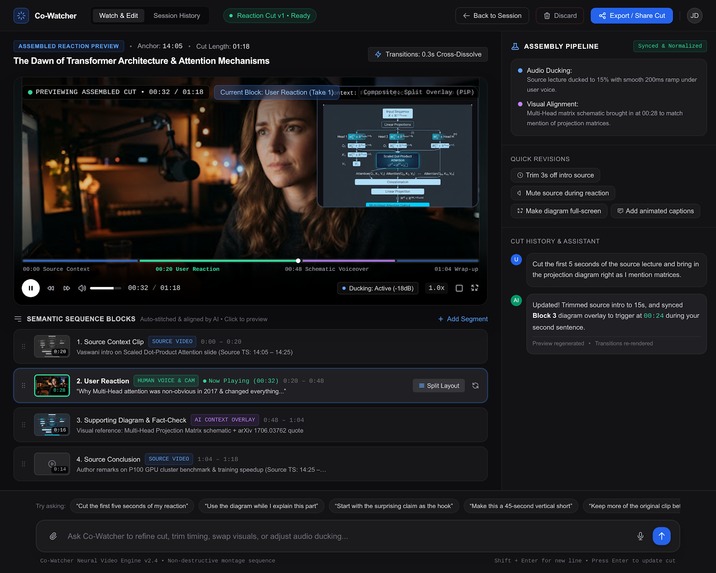Jump to 01:04 Wrap-up marker
Viewport: 716px width, 573px height.
coord(456,269)
